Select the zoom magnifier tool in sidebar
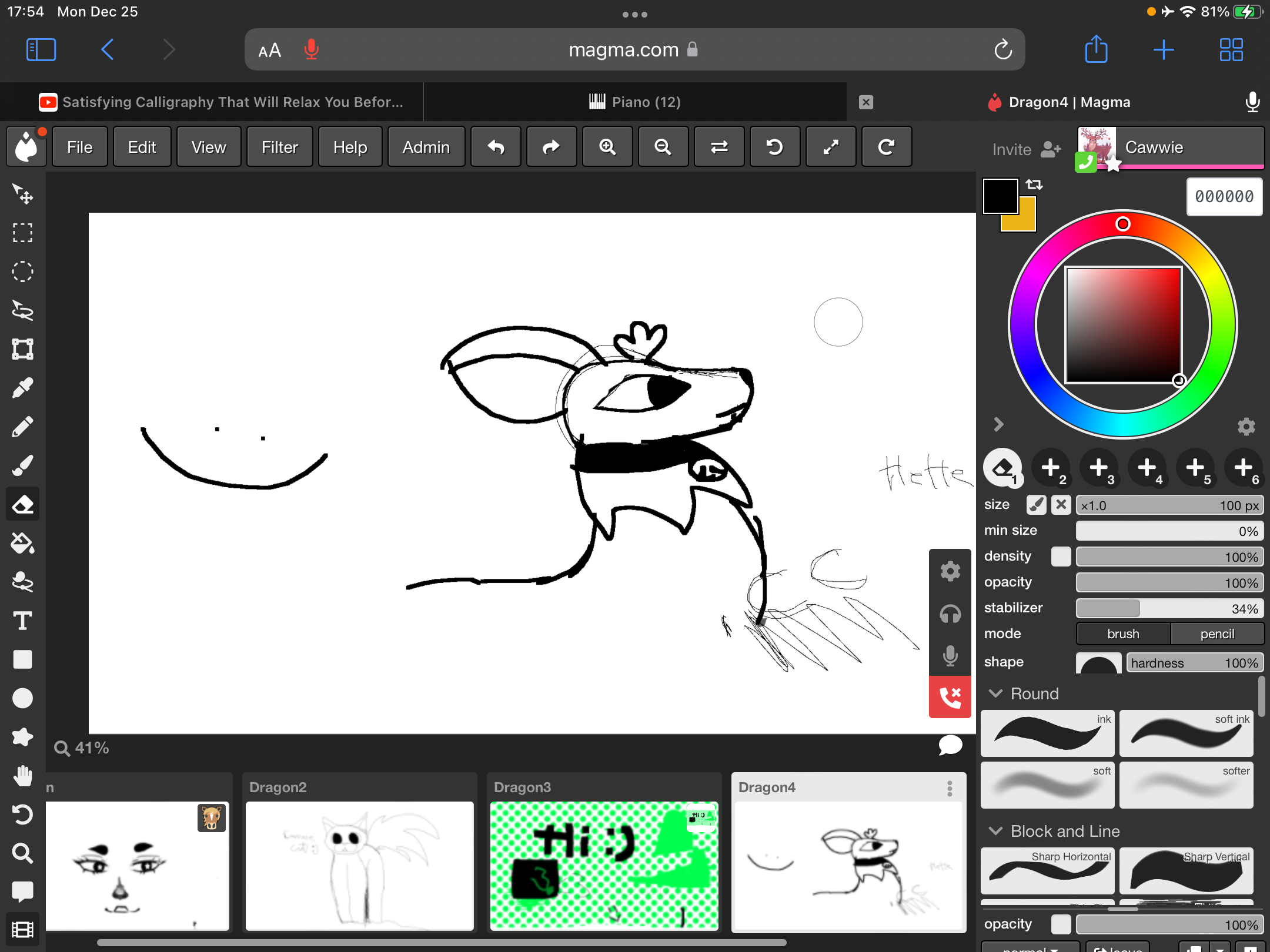The width and height of the screenshot is (1270, 952). point(23,853)
